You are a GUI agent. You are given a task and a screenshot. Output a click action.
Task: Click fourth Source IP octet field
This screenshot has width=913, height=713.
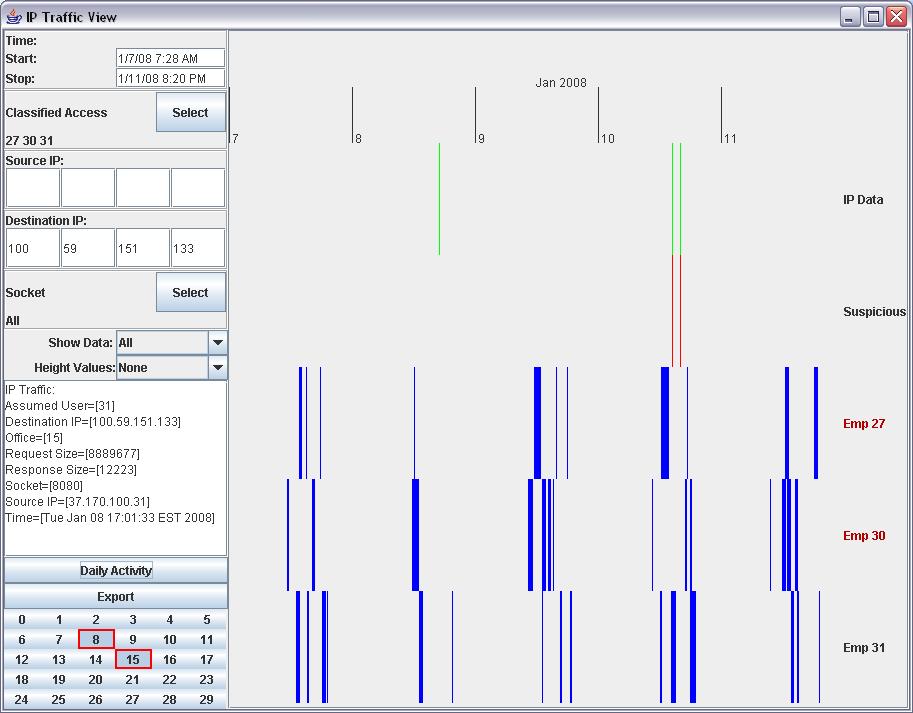click(x=198, y=187)
